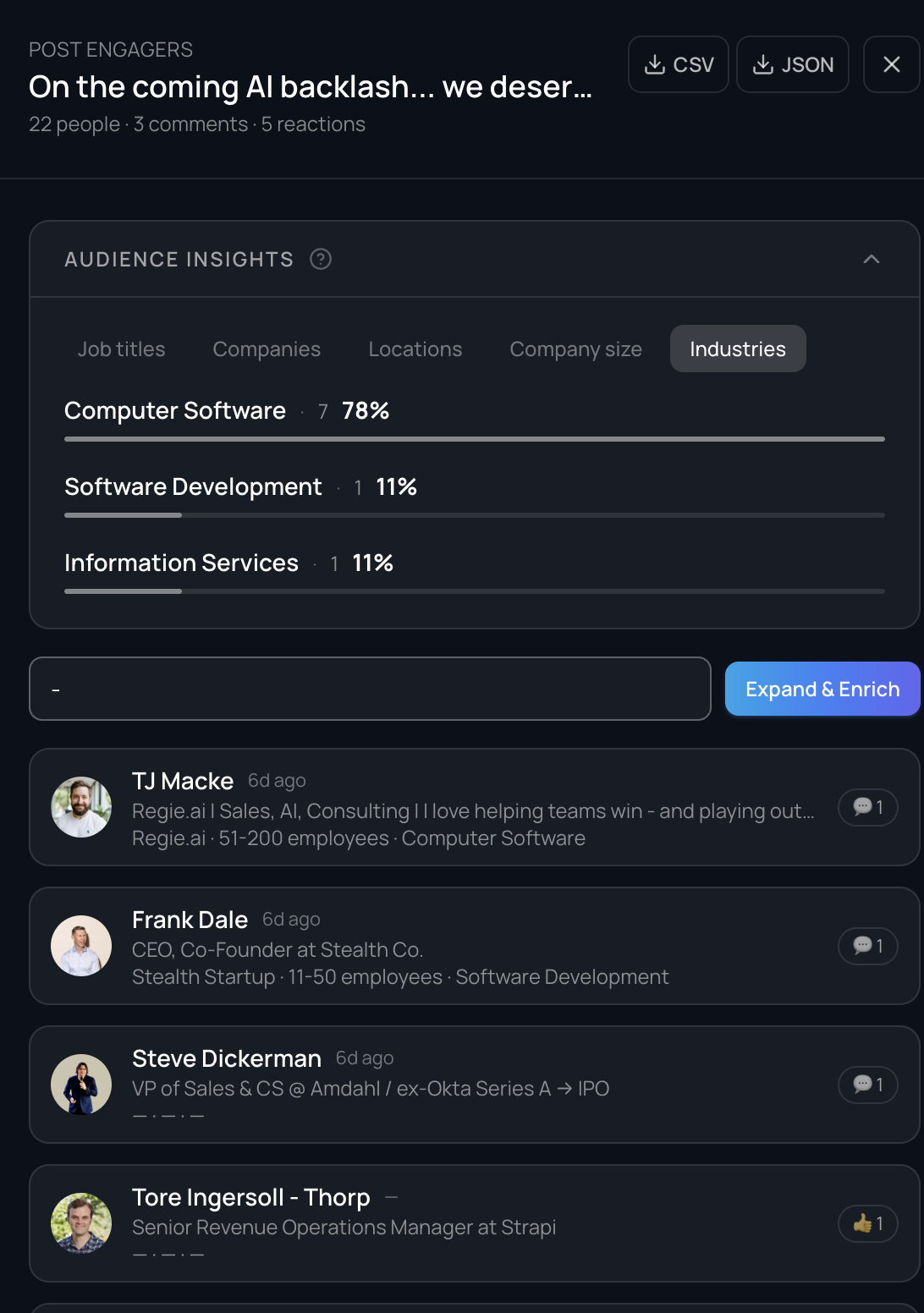Switch to the Companies tab
Viewport: 924px width, 1313px height.
point(267,349)
